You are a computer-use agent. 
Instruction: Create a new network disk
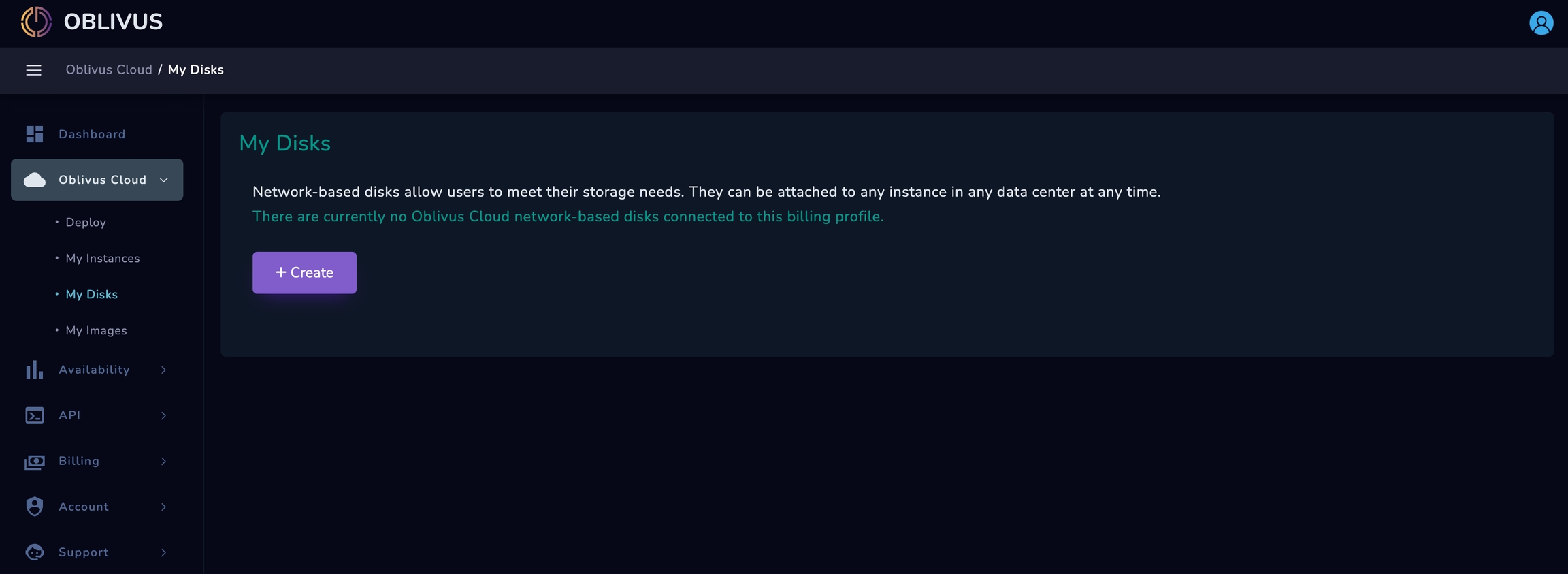coord(304,272)
